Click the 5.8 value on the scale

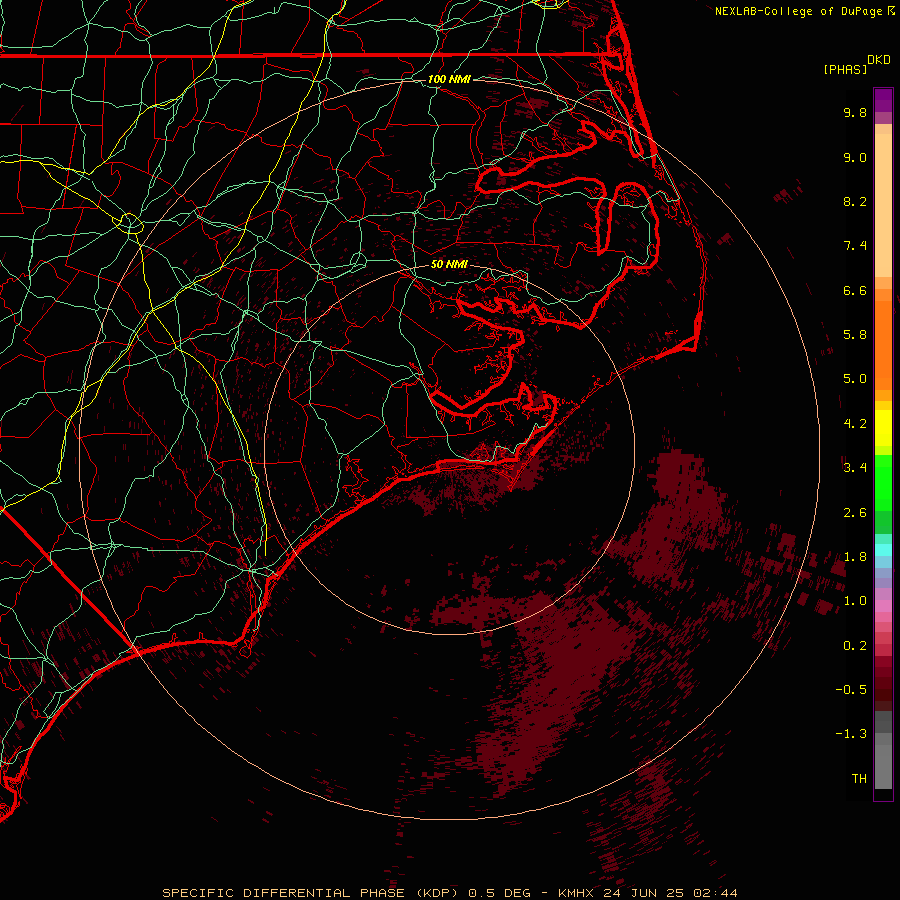pyautogui.click(x=855, y=335)
